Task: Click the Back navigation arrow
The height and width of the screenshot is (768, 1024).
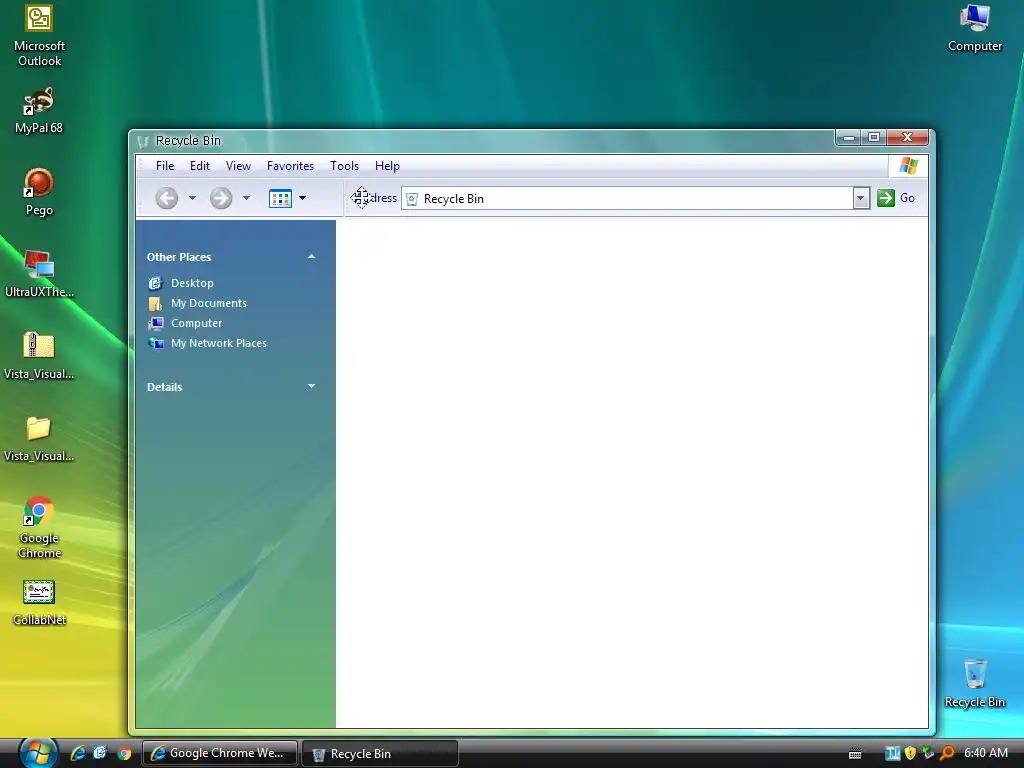Action: coord(167,198)
